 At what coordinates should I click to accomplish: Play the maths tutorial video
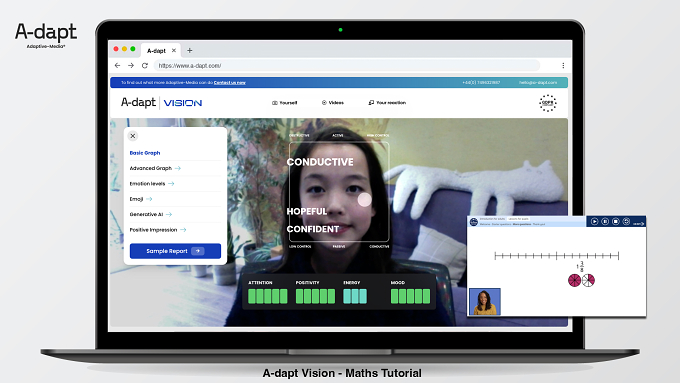tap(594, 221)
